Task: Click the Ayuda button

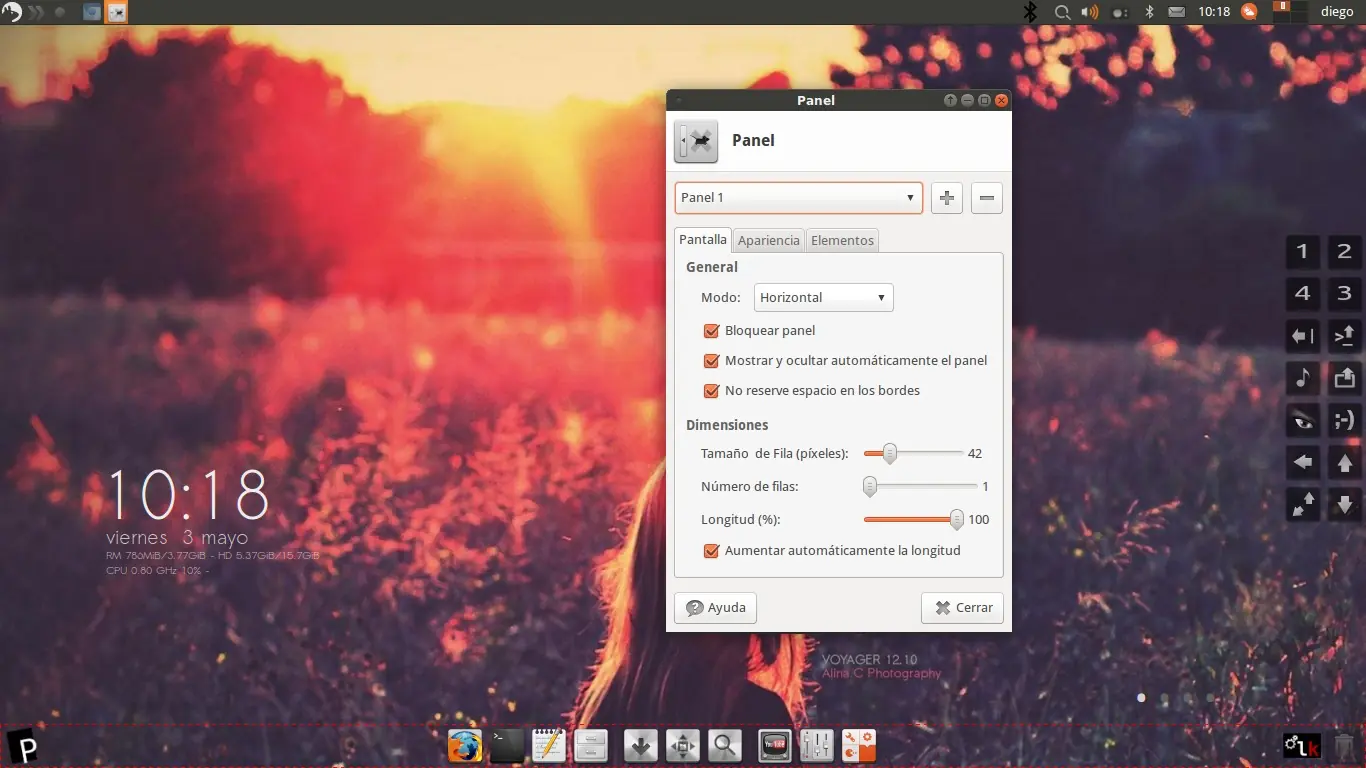Action: click(716, 608)
